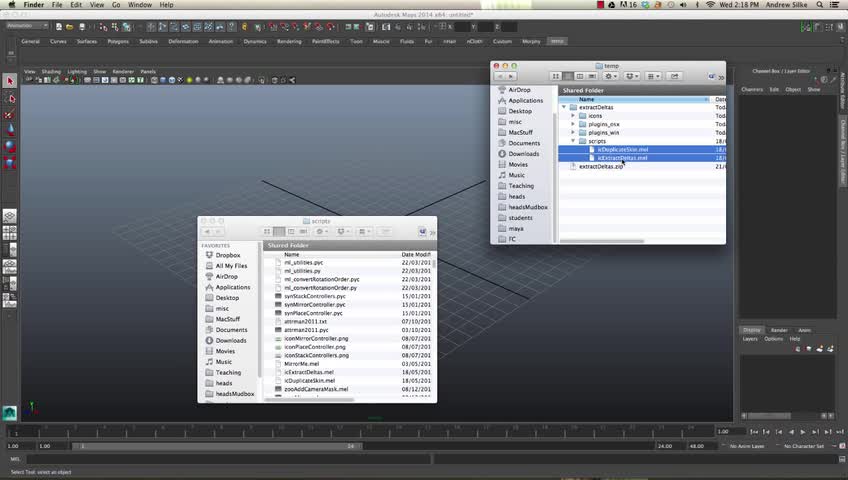
Task: Activate the red-cornered Scale tool
Action: point(10,163)
